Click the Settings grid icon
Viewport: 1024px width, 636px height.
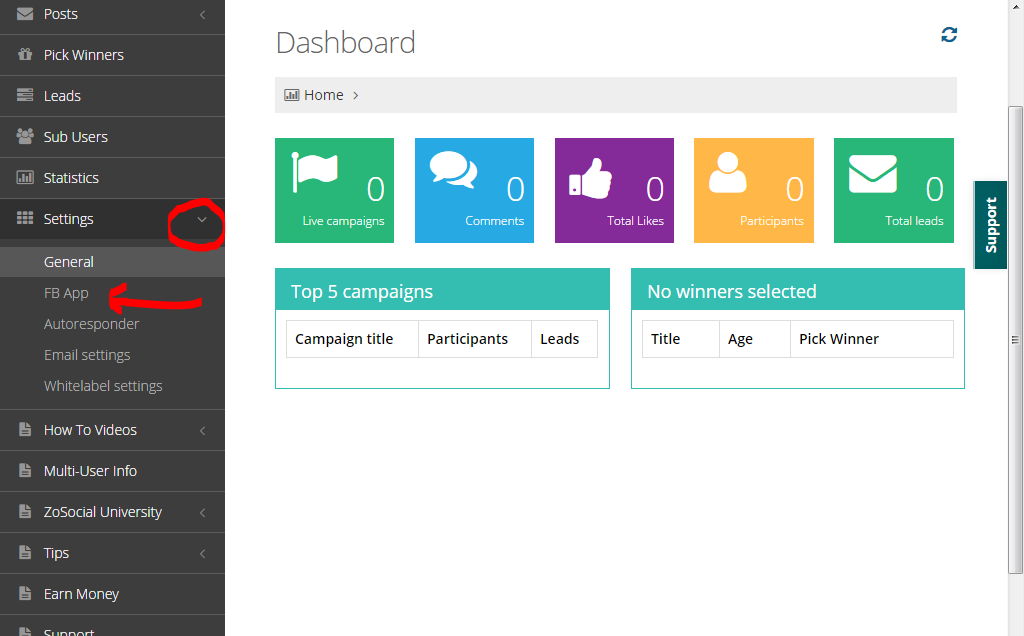[25, 218]
